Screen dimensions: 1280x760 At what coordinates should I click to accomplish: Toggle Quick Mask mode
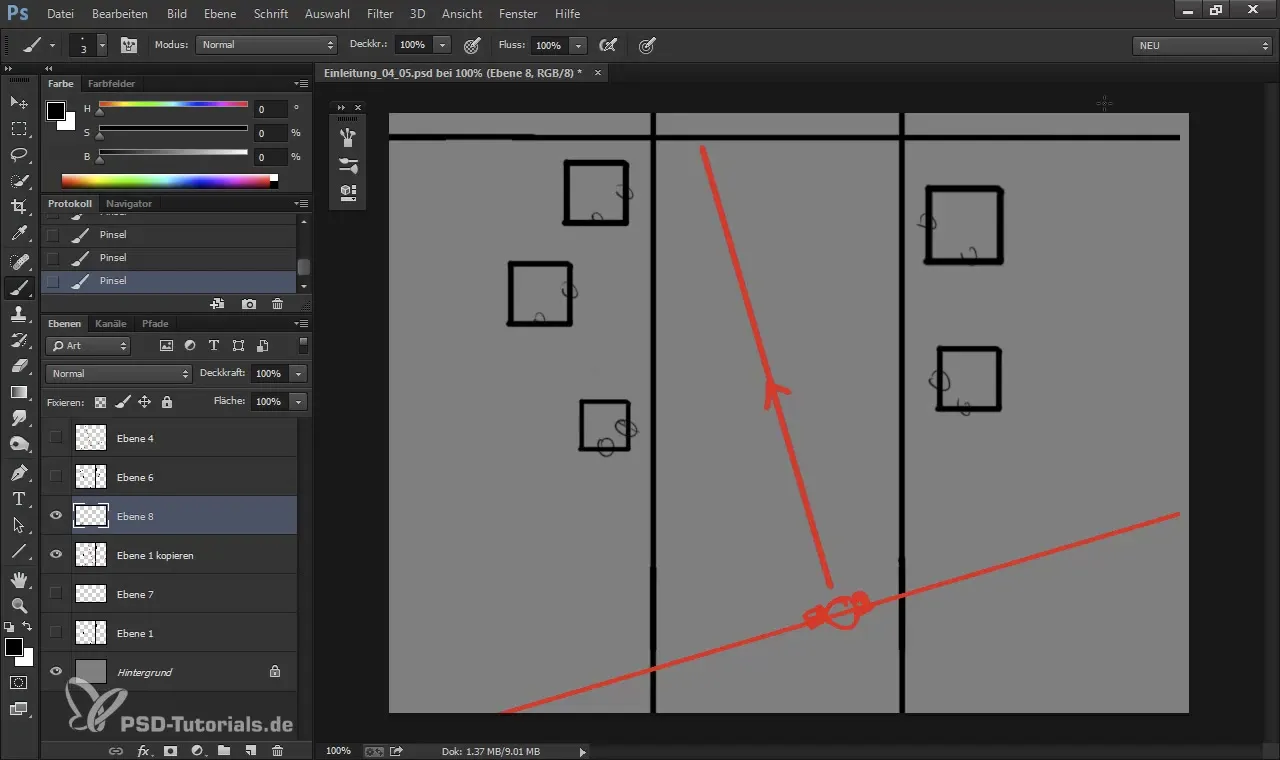[19, 683]
